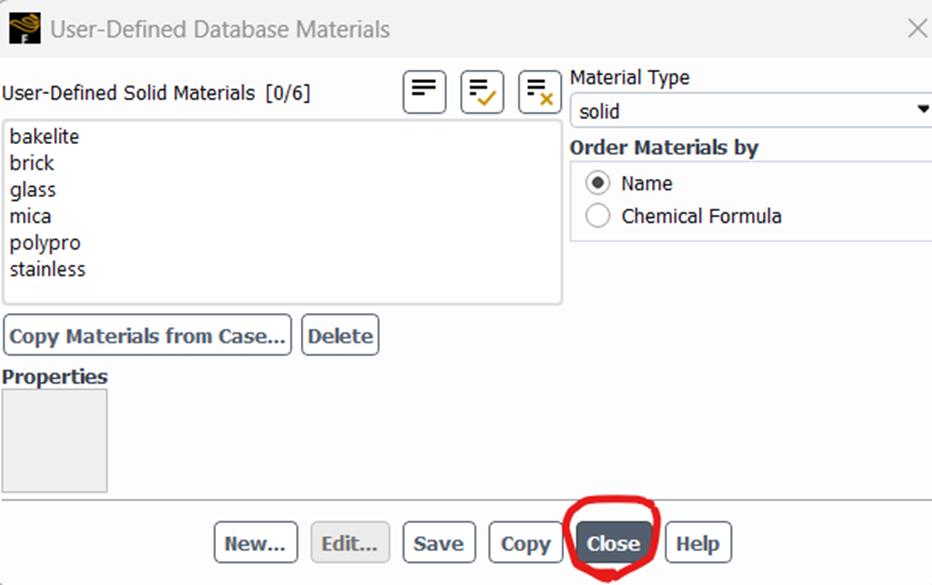Click inside the empty Properties box
The height and width of the screenshot is (585, 932).
click(54, 440)
